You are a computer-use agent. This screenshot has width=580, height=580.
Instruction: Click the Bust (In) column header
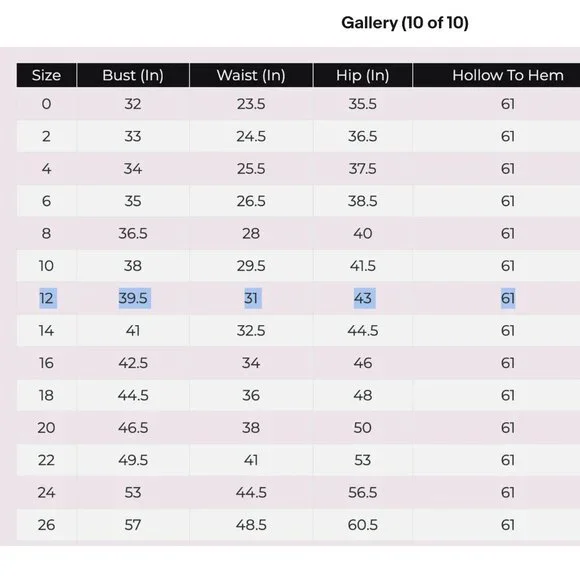[x=133, y=75]
